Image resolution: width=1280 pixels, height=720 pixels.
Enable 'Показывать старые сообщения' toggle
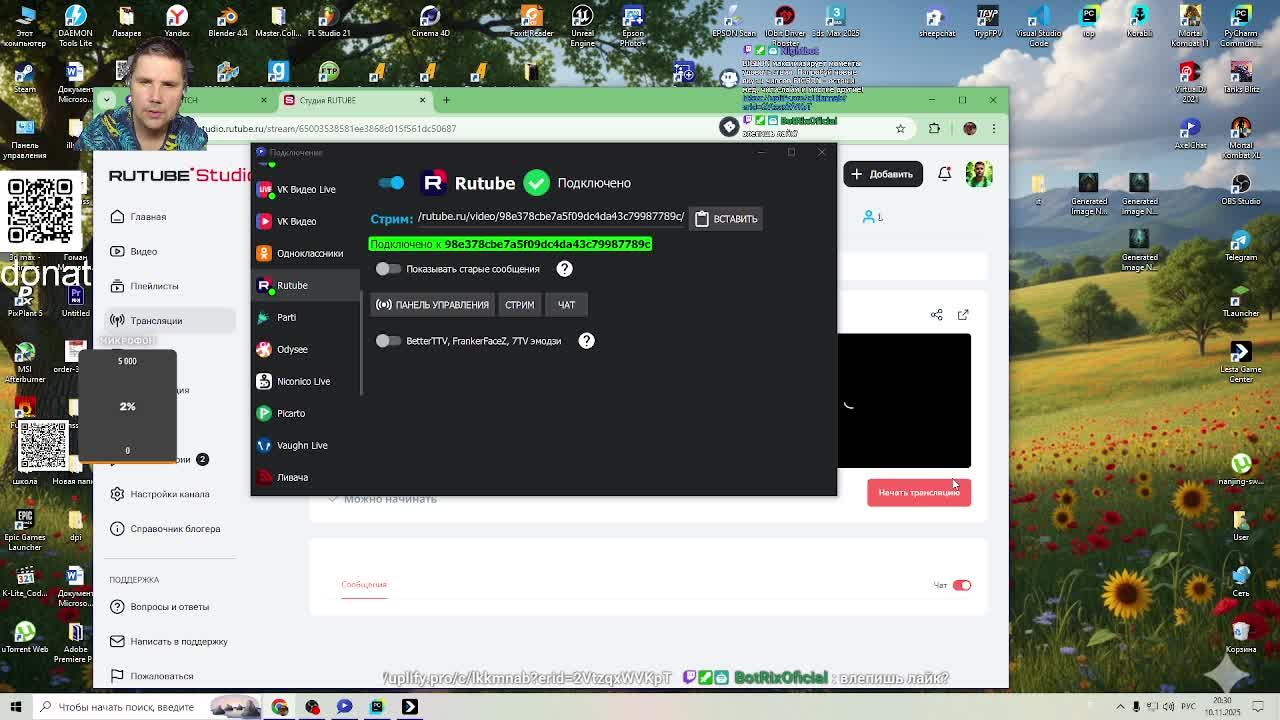click(x=388, y=269)
